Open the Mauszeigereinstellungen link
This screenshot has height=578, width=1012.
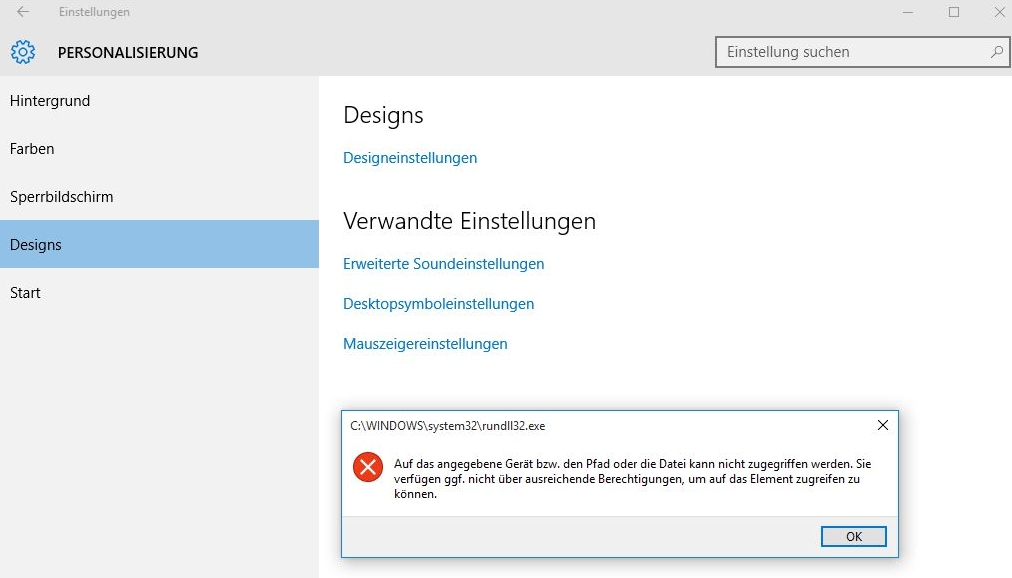(x=425, y=344)
